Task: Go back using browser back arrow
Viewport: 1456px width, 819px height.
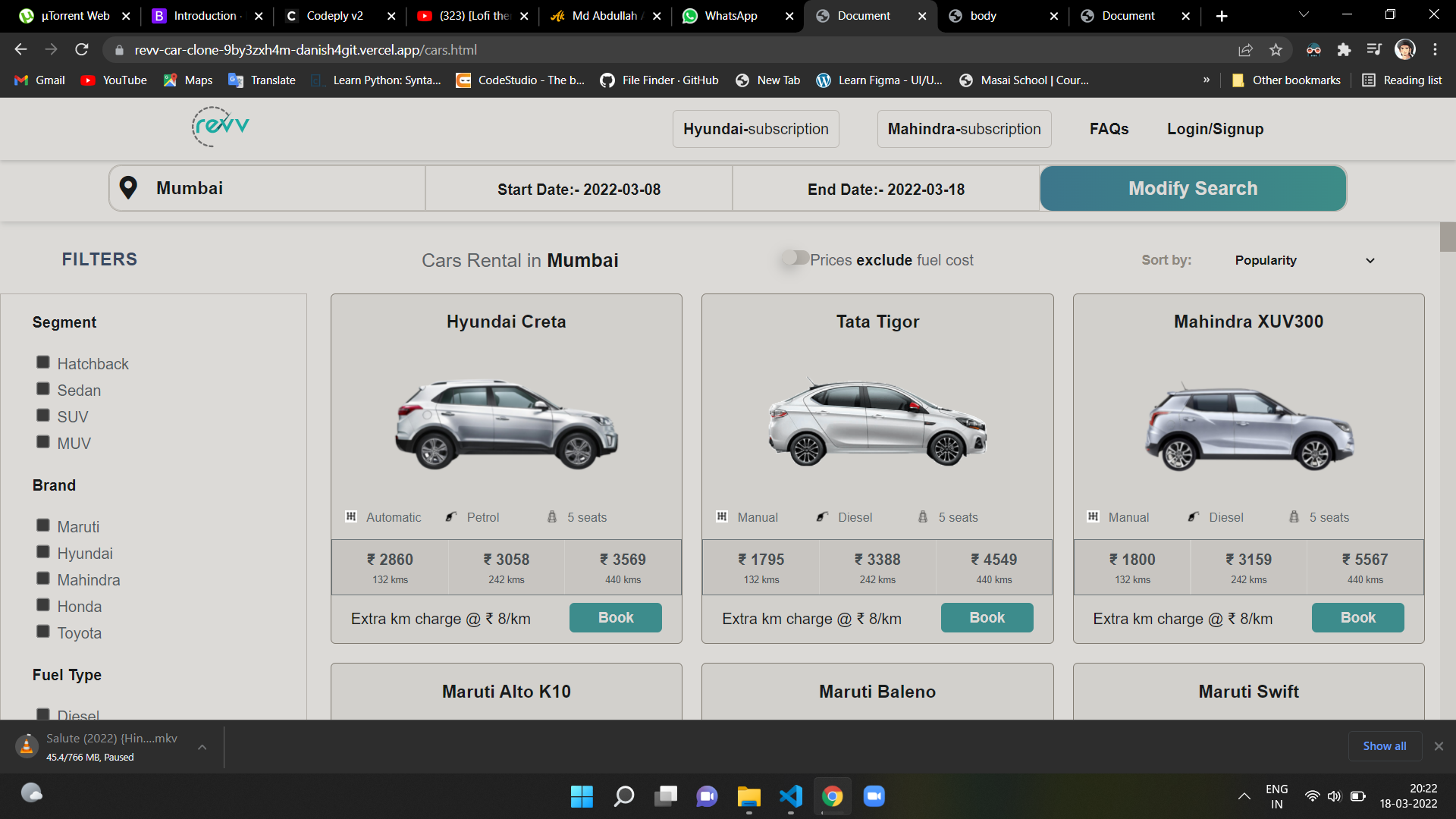Action: point(20,49)
